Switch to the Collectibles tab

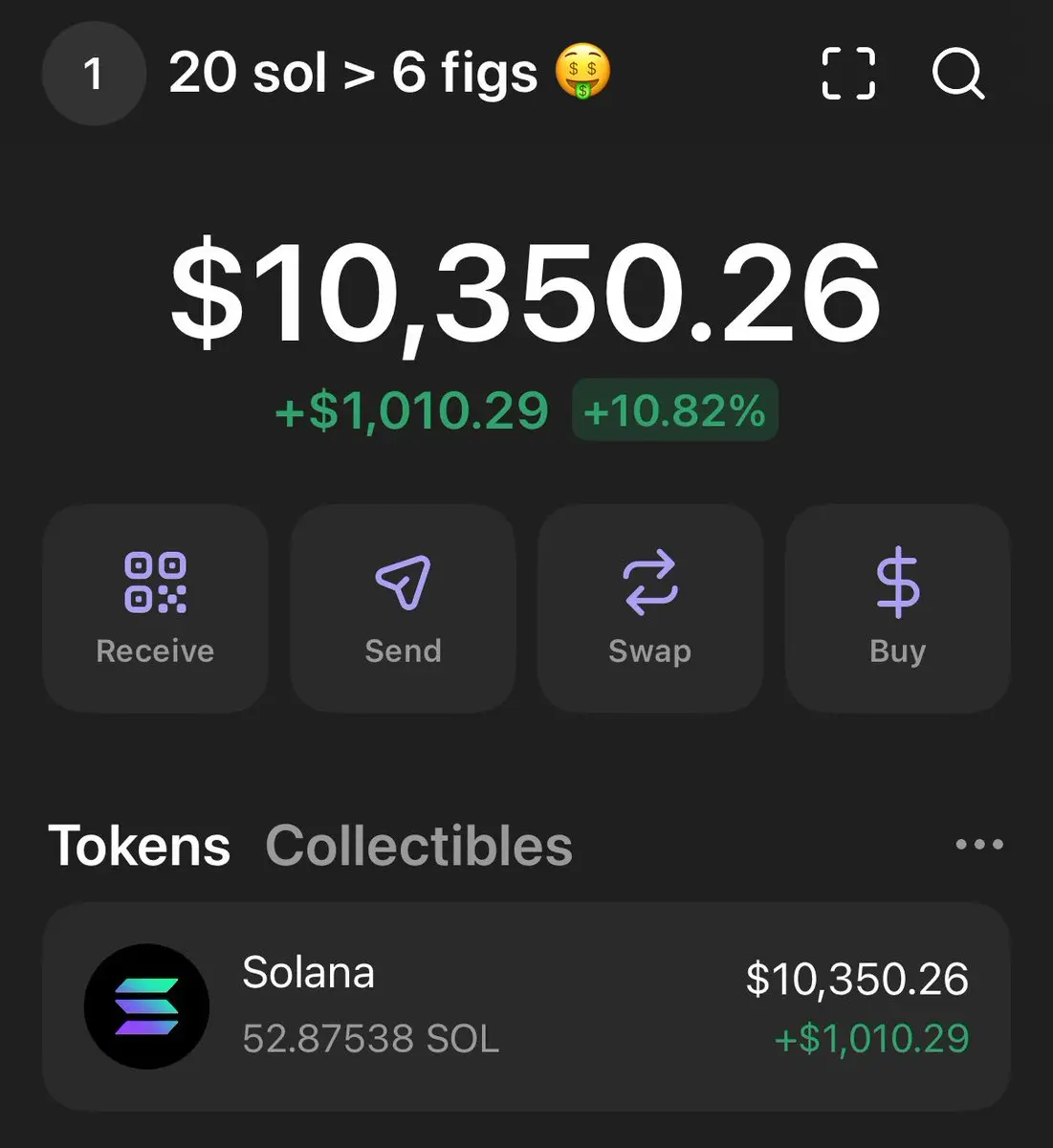(419, 847)
